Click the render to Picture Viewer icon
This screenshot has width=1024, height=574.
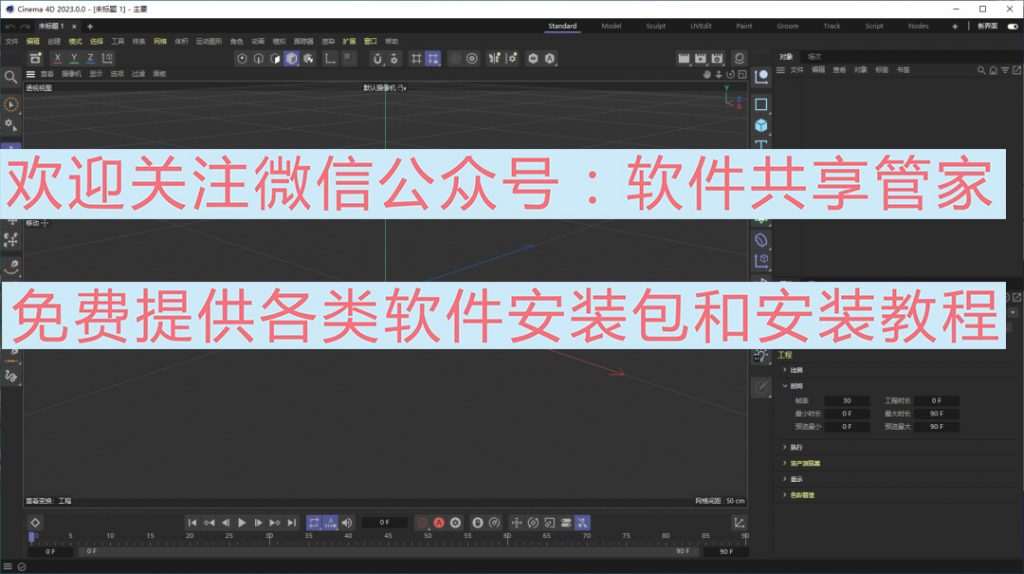click(x=700, y=59)
